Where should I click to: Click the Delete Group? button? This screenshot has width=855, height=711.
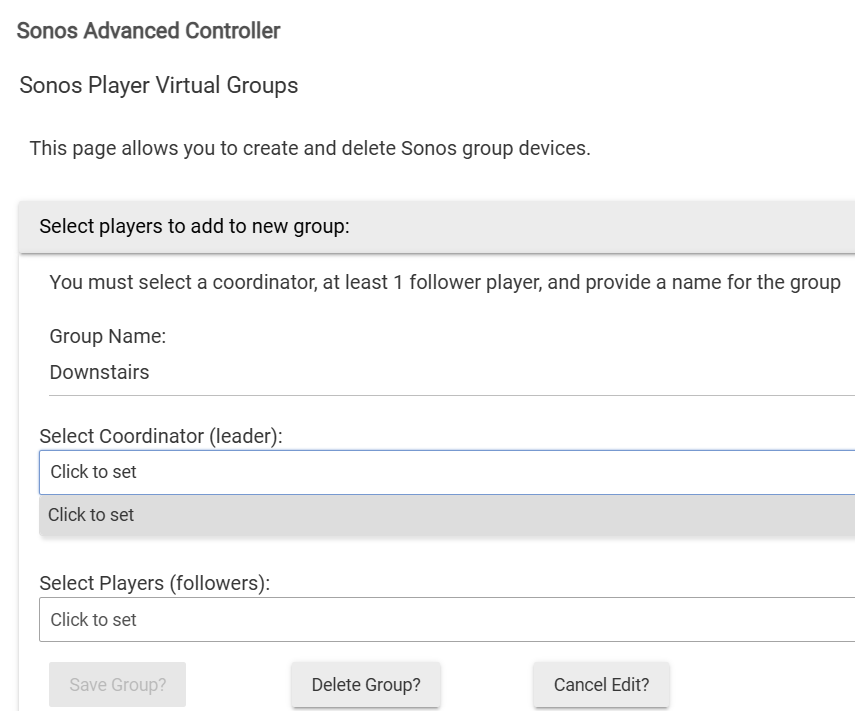[366, 685]
